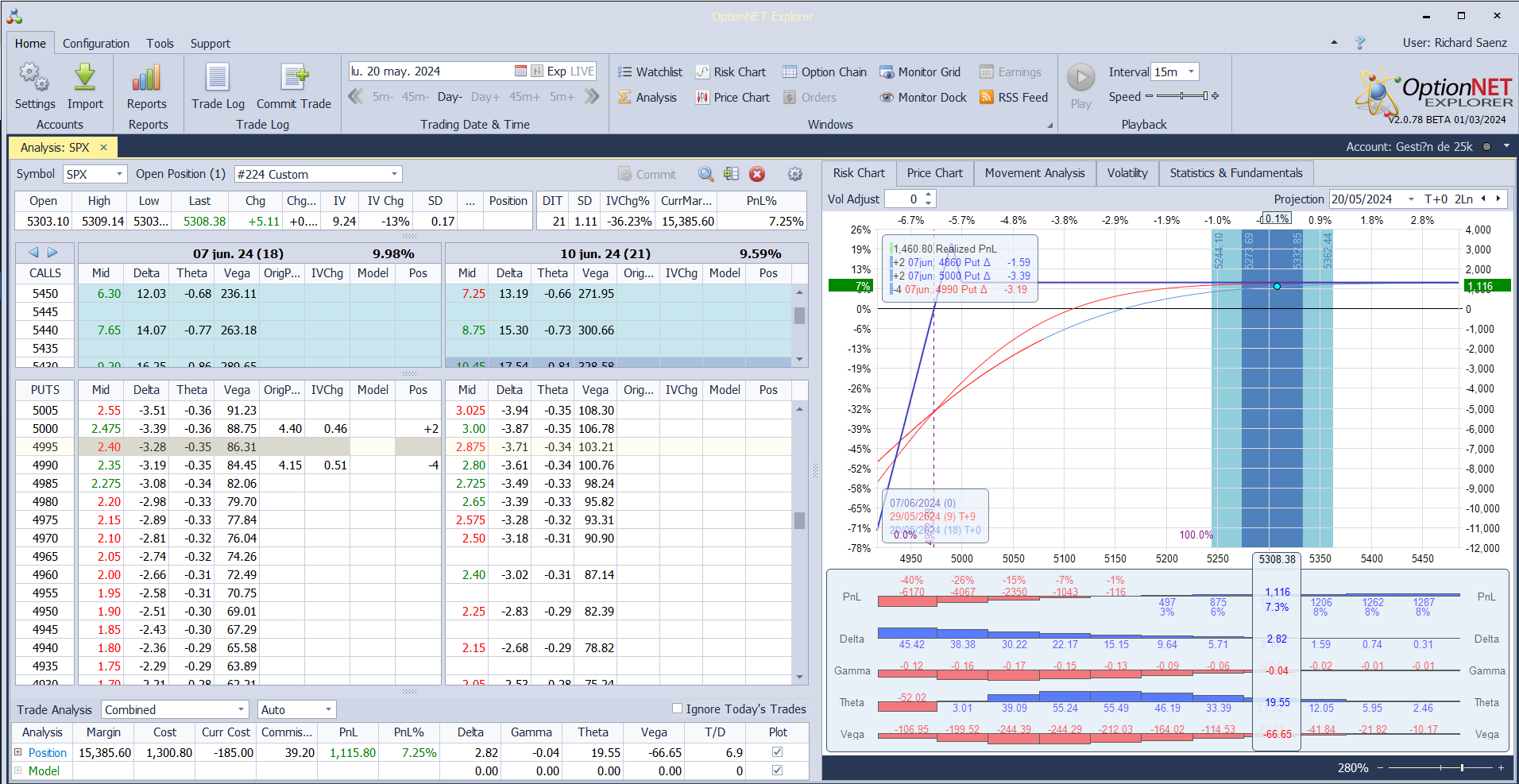The width and height of the screenshot is (1519, 784).
Task: Click the Day+ navigation button
Action: (x=485, y=97)
